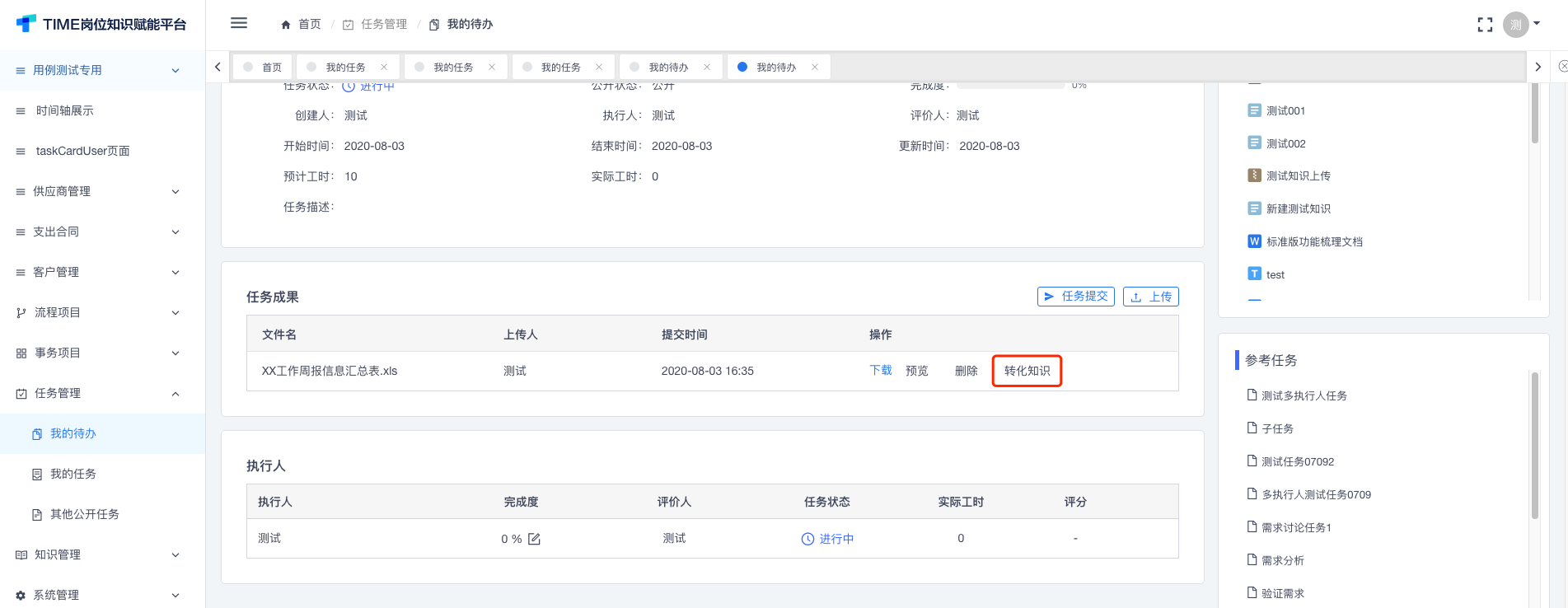This screenshot has height=608, width=1568.
Task: Click the file icon beside 测试多执行人任务
Action: tap(1252, 395)
